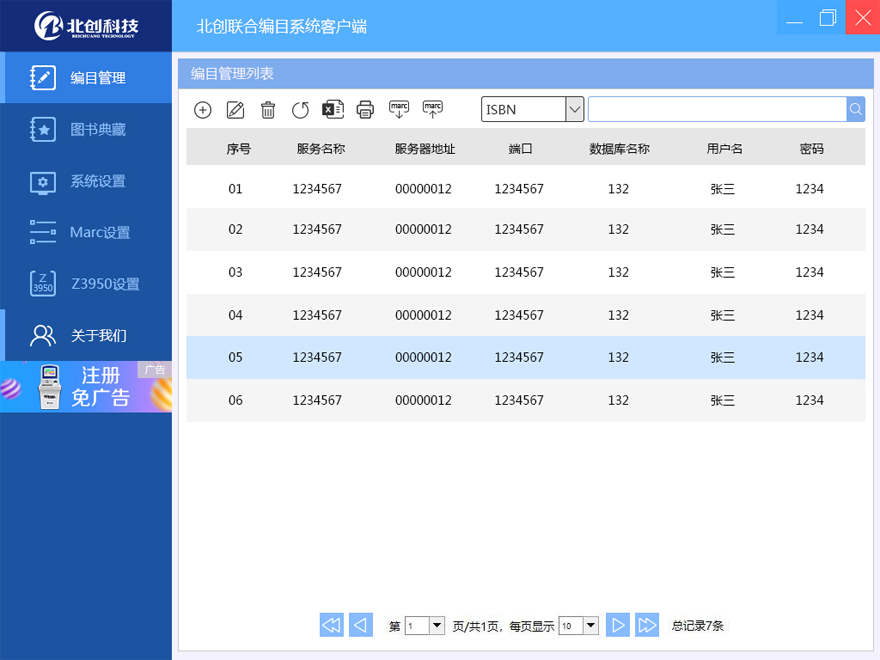The image size is (880, 660).
Task: Open the page number dropdown
Action: 437,626
